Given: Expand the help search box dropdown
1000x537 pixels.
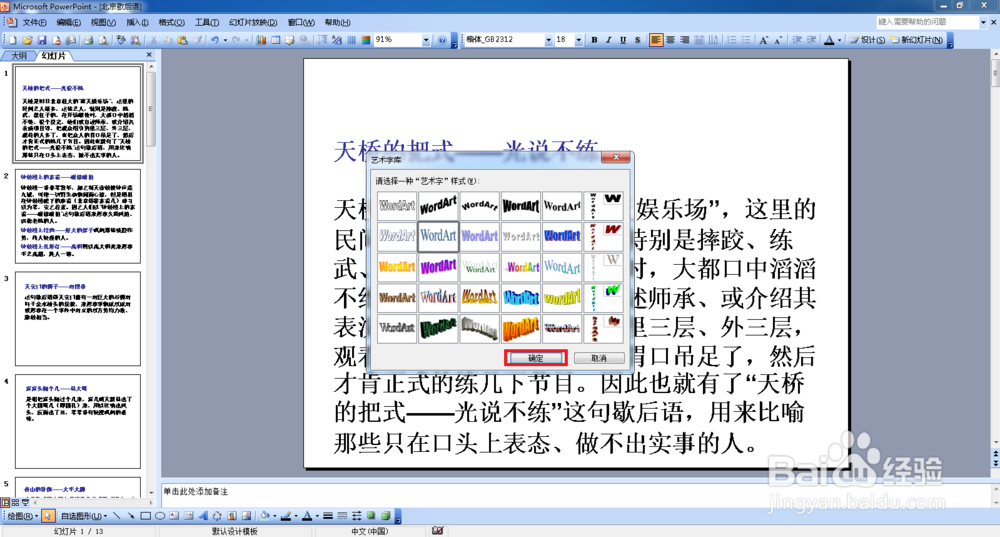Looking at the screenshot, I should point(983,22).
